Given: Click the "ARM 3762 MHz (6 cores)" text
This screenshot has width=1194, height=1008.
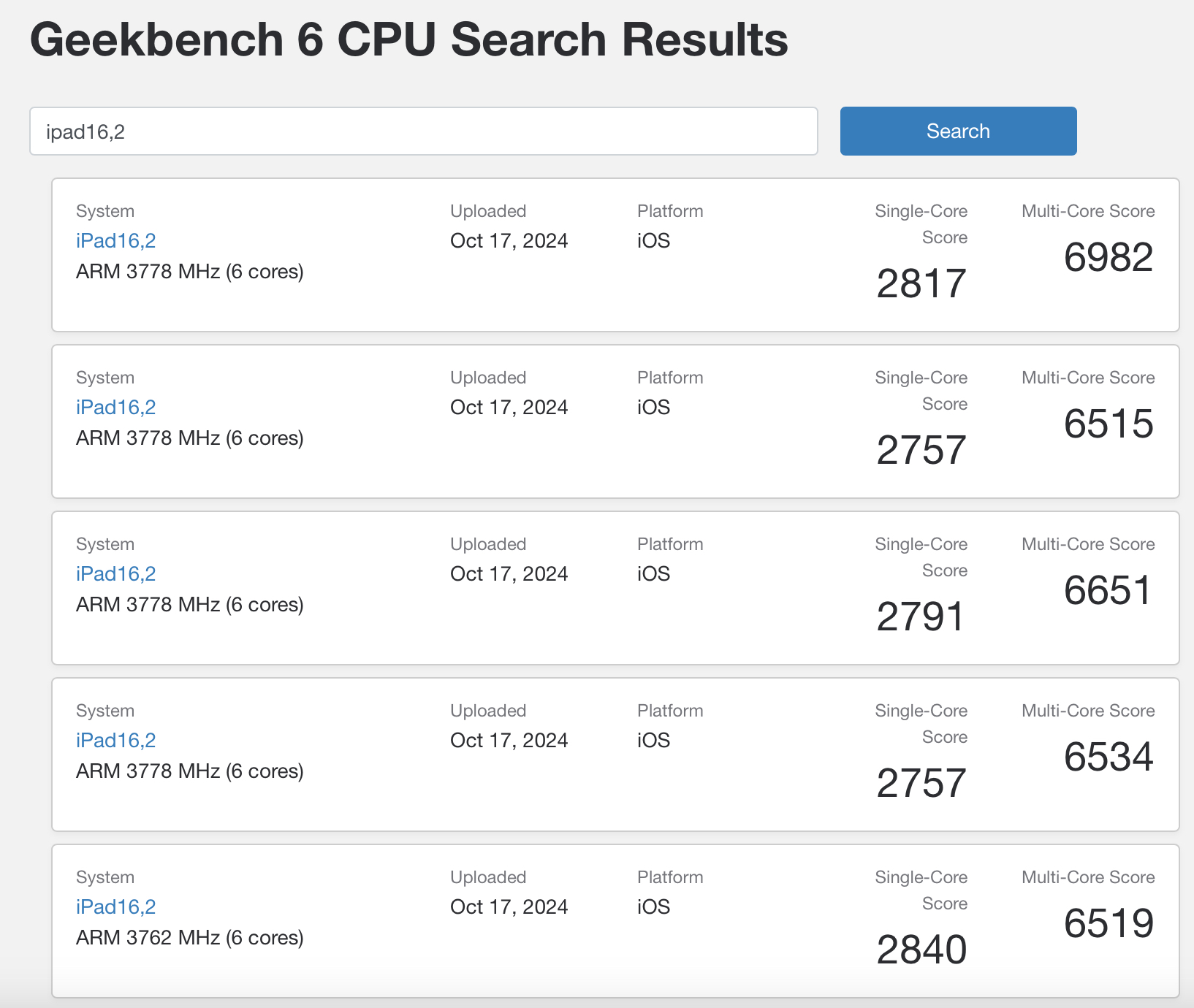Looking at the screenshot, I should tap(190, 938).
